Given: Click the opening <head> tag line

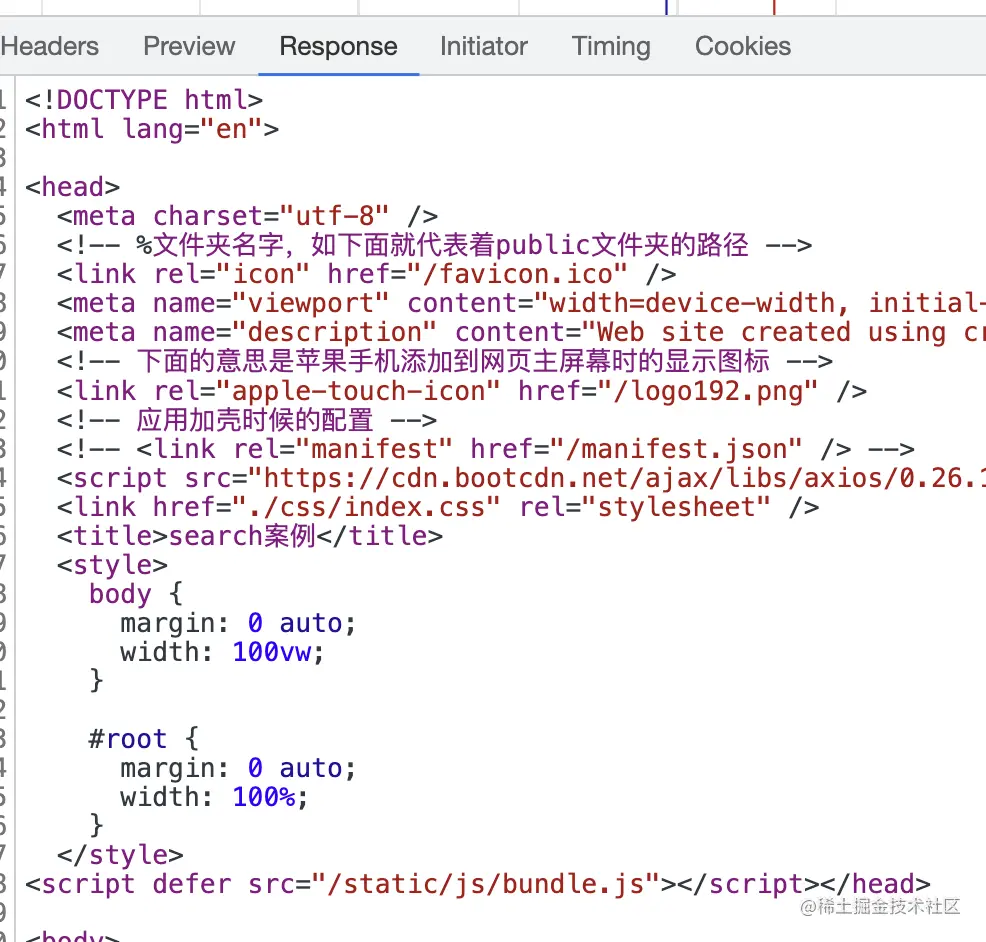Looking at the screenshot, I should tap(72, 187).
